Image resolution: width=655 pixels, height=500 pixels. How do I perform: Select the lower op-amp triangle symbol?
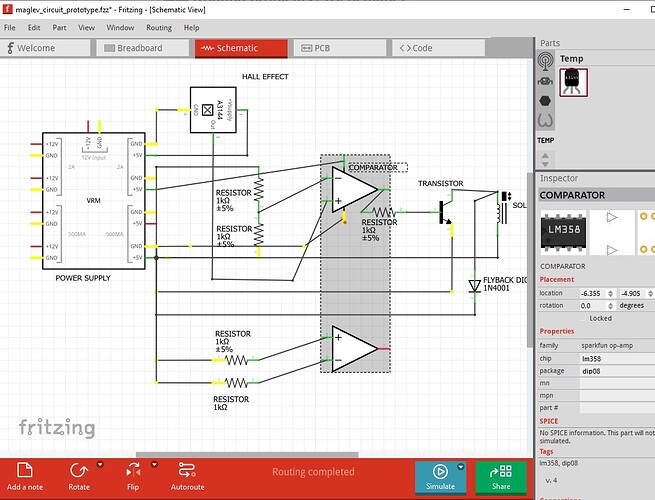click(x=355, y=349)
